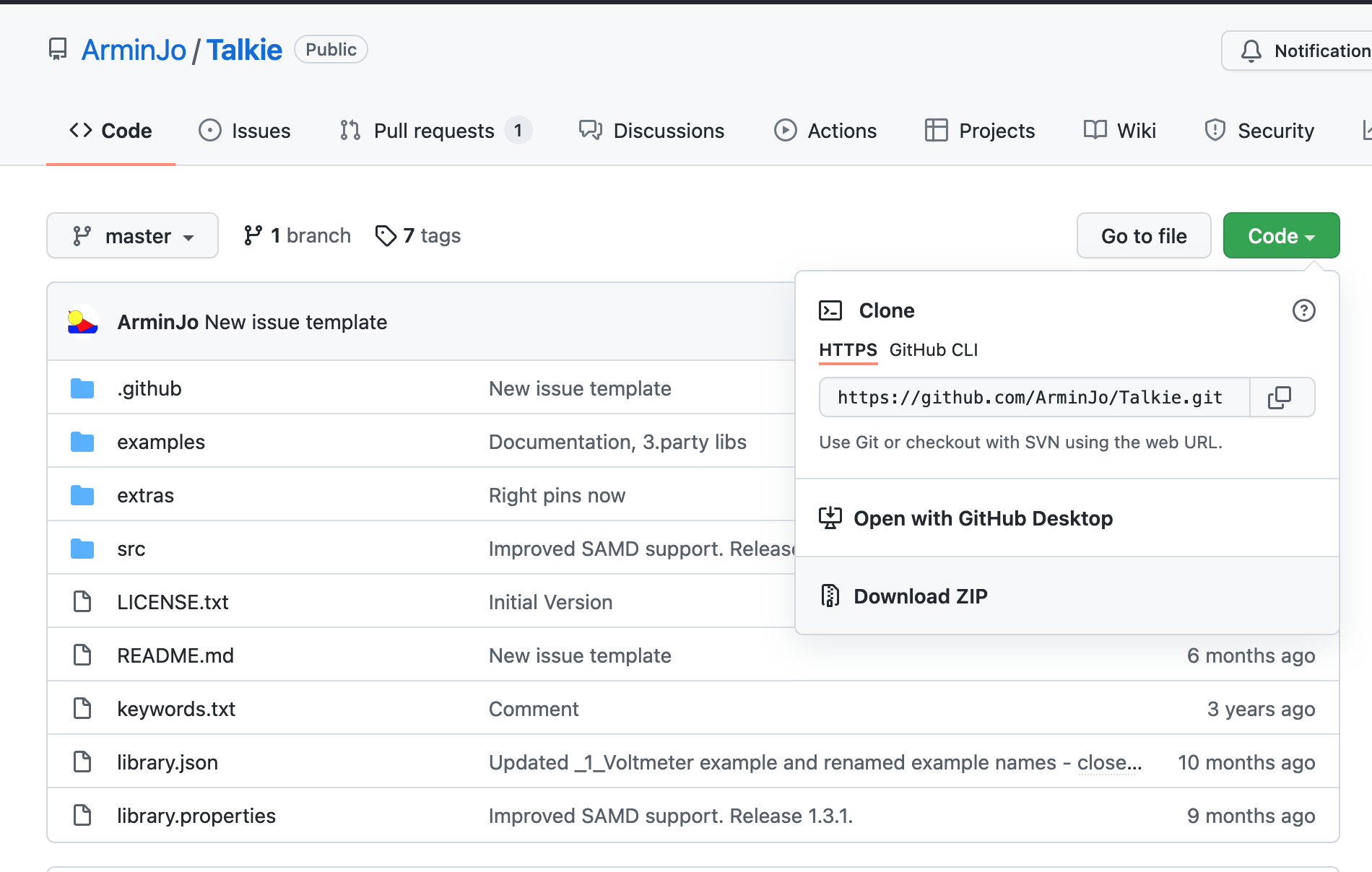The height and width of the screenshot is (872, 1372).
Task: Click Download ZIP option
Action: (x=920, y=596)
